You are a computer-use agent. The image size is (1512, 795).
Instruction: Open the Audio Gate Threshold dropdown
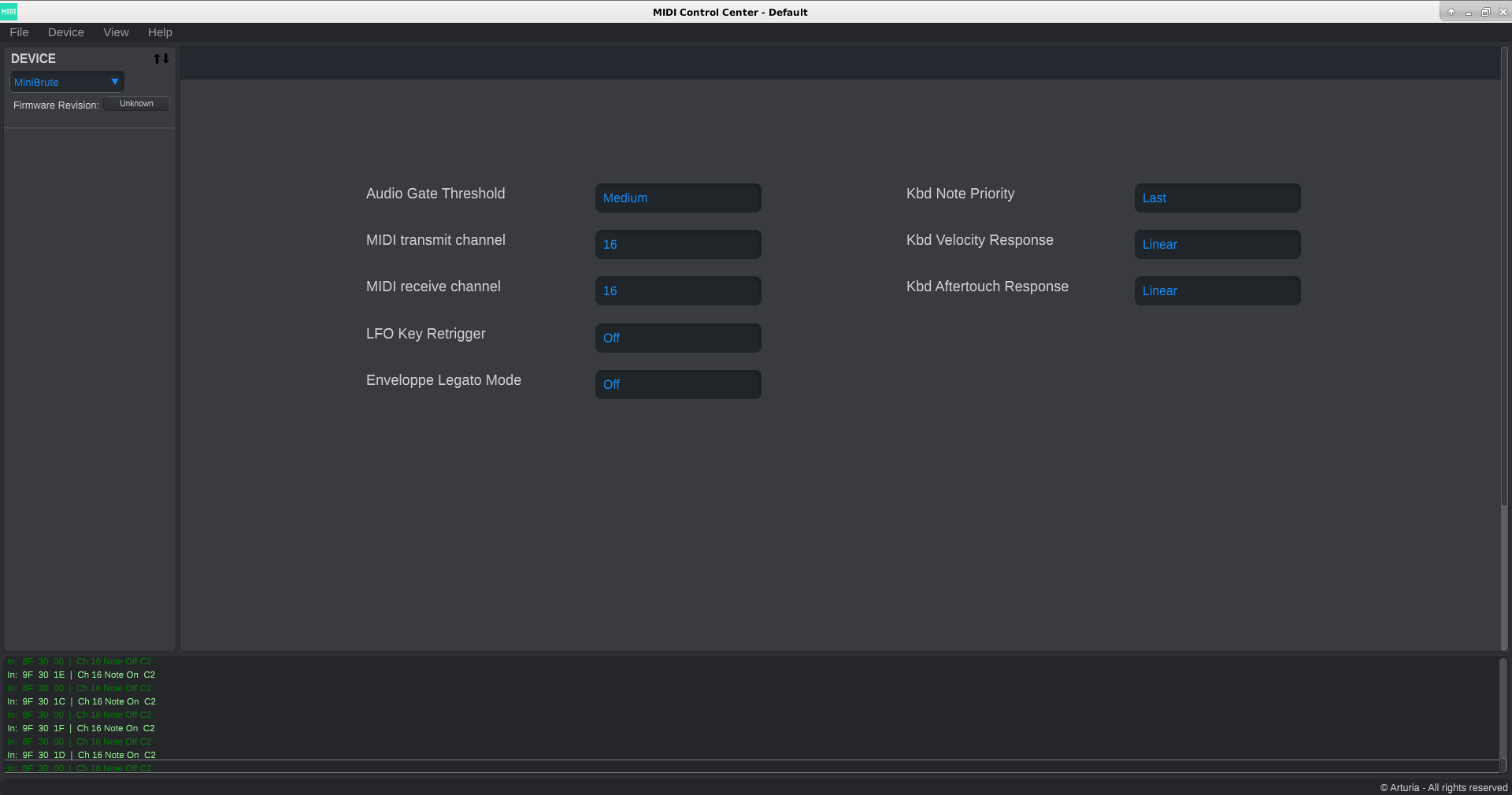click(x=678, y=198)
